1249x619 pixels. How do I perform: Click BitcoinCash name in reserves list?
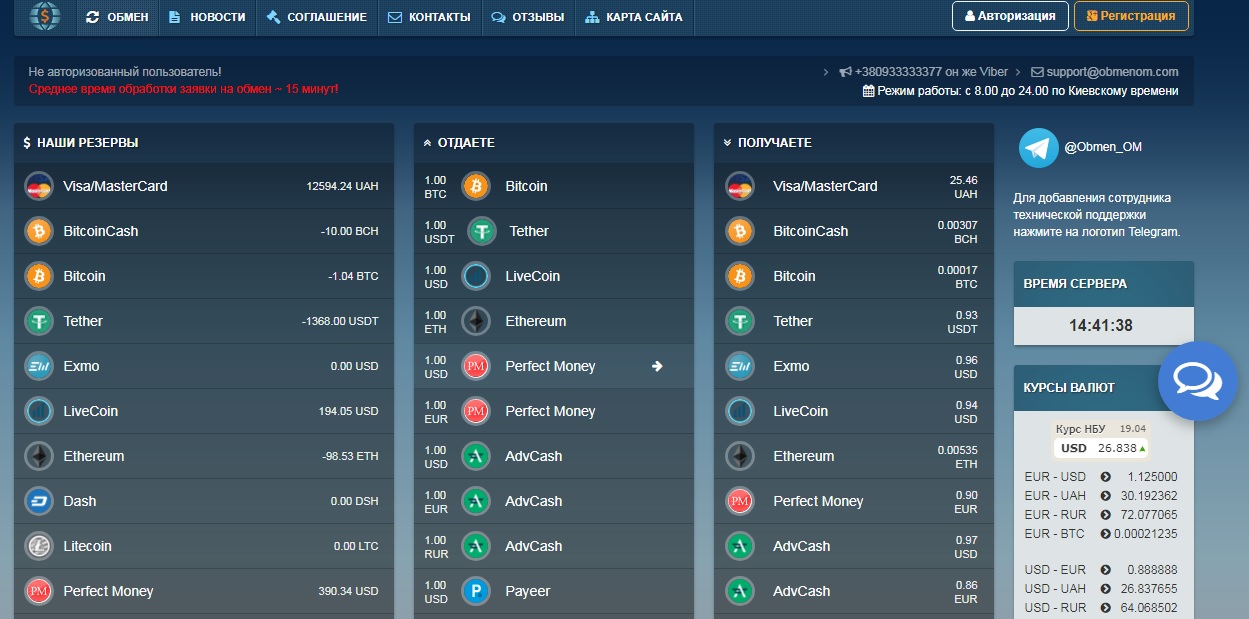click(x=101, y=231)
